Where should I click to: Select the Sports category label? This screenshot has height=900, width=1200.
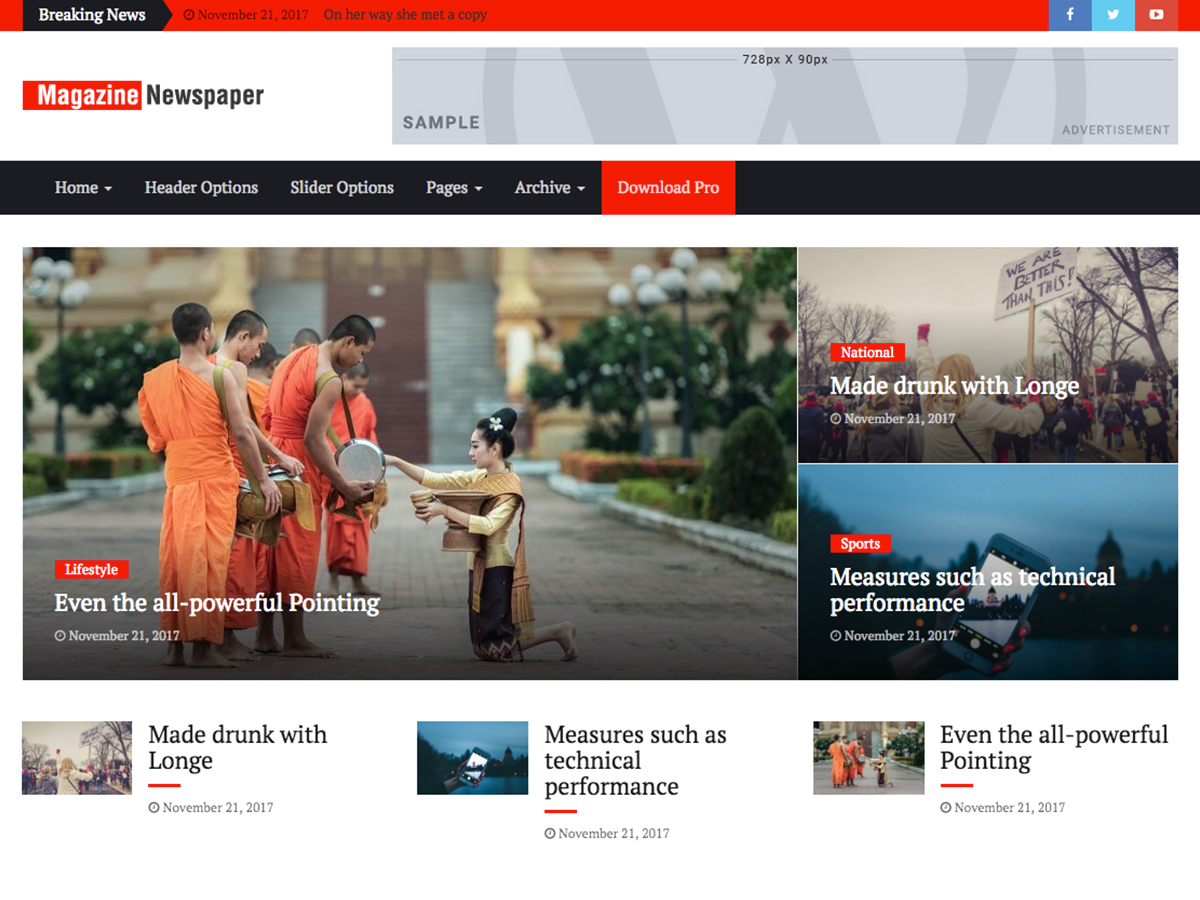[860, 543]
